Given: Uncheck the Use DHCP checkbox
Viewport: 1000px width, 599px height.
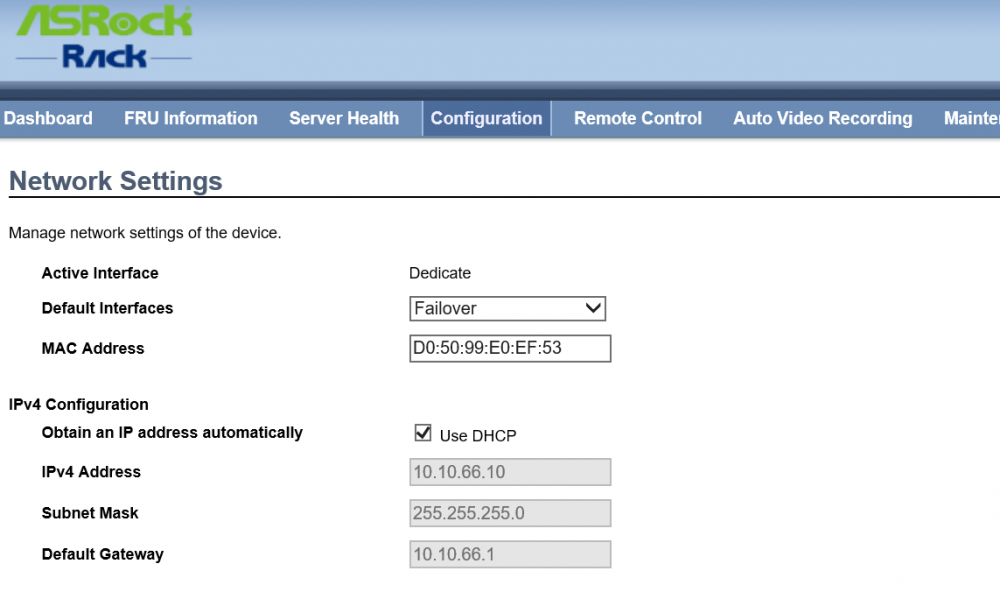Looking at the screenshot, I should click(423, 433).
